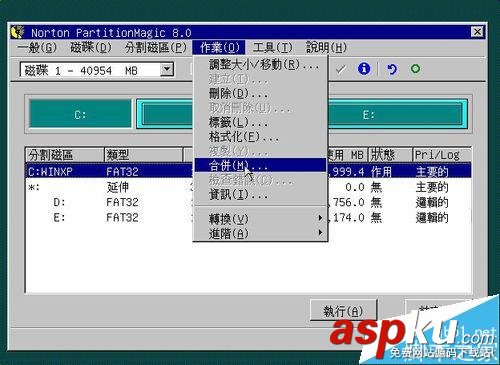Select the C:WINXP row in partition list
Viewport: 500px width, 365px height.
(248, 171)
